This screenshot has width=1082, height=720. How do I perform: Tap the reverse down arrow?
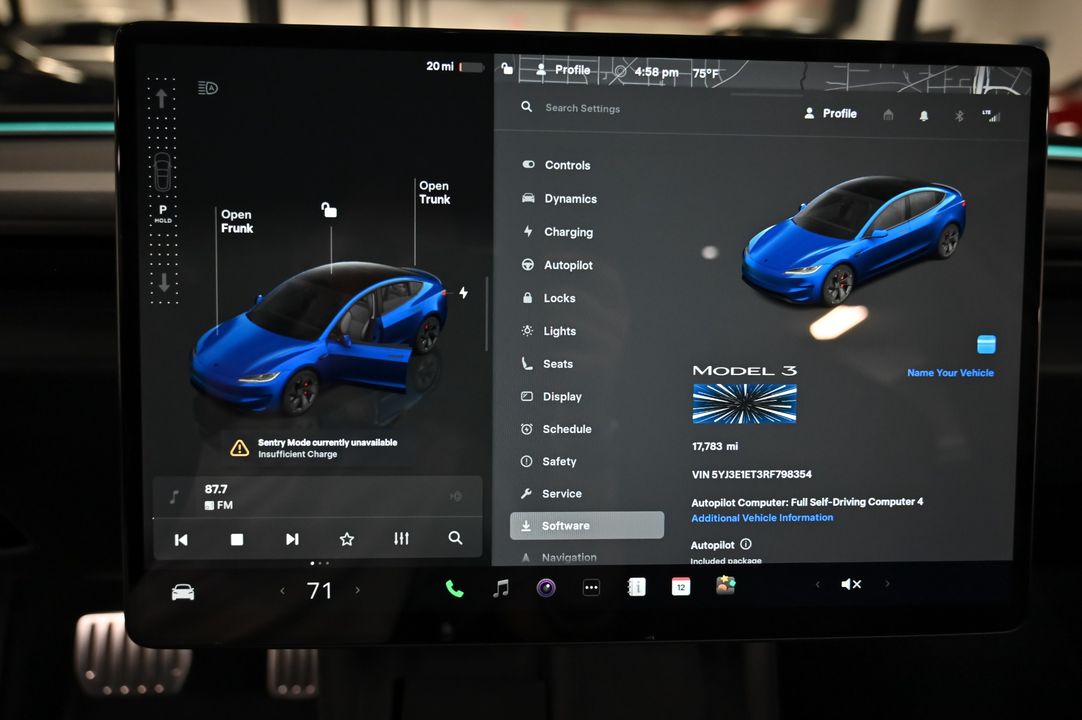coord(164,282)
